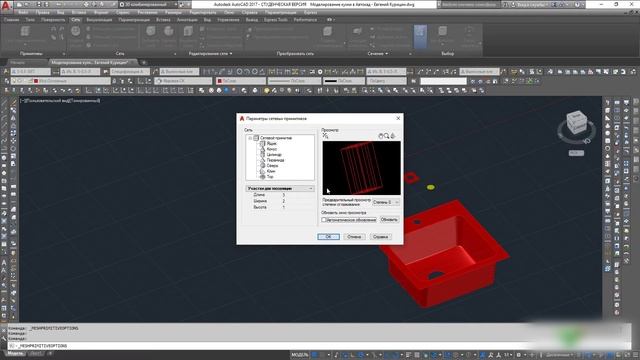Switch to the Модель layout tab
The image size is (640, 360).
[16, 353]
